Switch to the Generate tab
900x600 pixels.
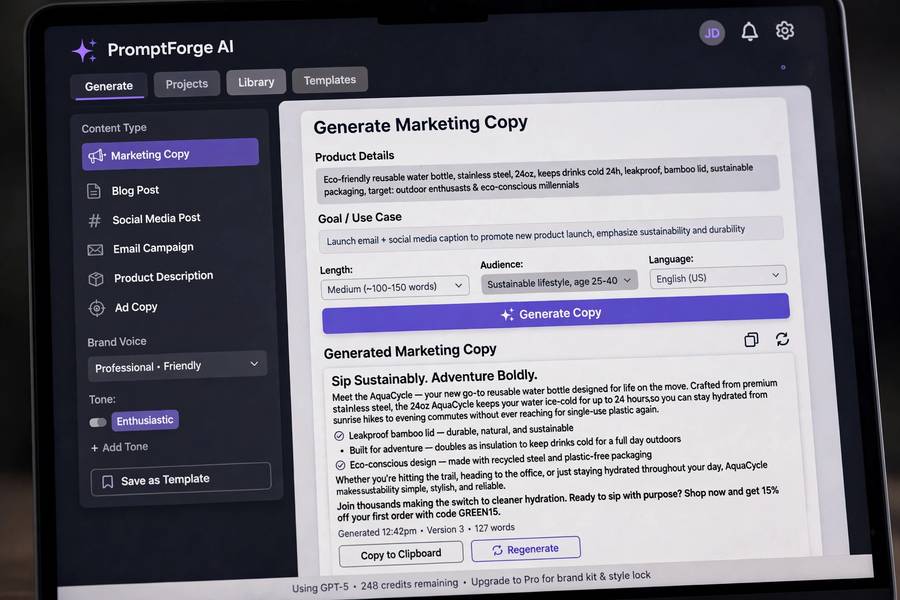pyautogui.click(x=109, y=86)
